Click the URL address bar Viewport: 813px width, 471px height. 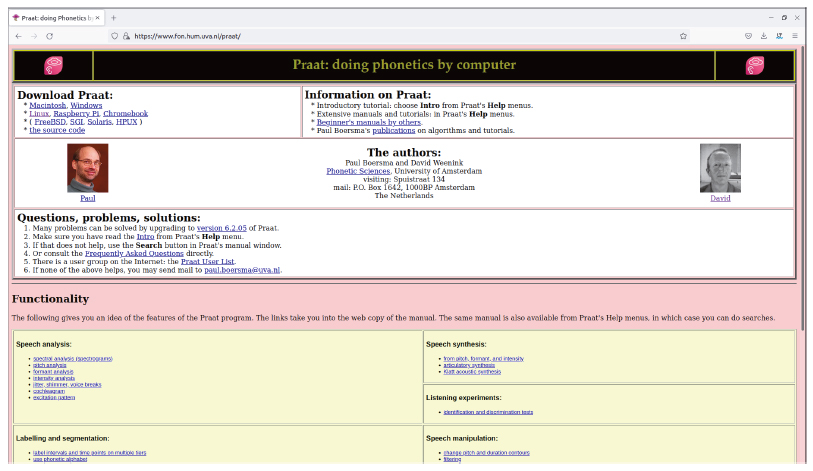tap(400, 35)
